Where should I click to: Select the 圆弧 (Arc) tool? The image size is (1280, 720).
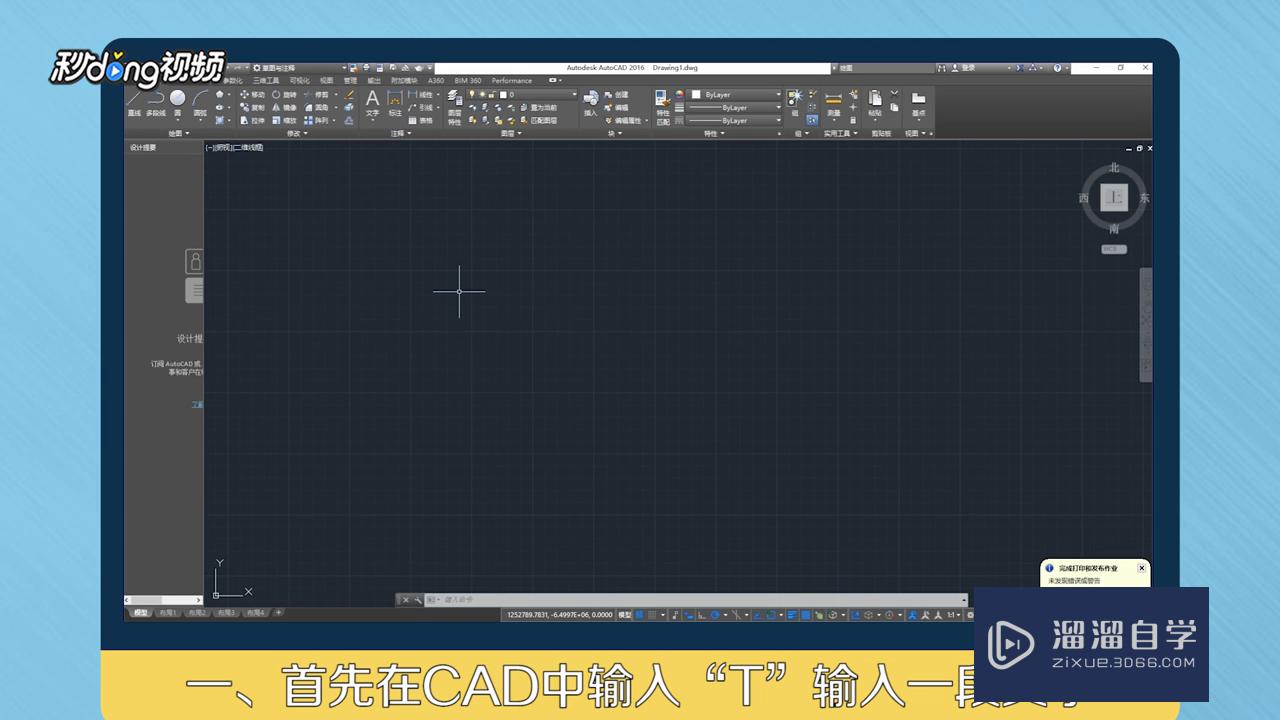point(200,102)
